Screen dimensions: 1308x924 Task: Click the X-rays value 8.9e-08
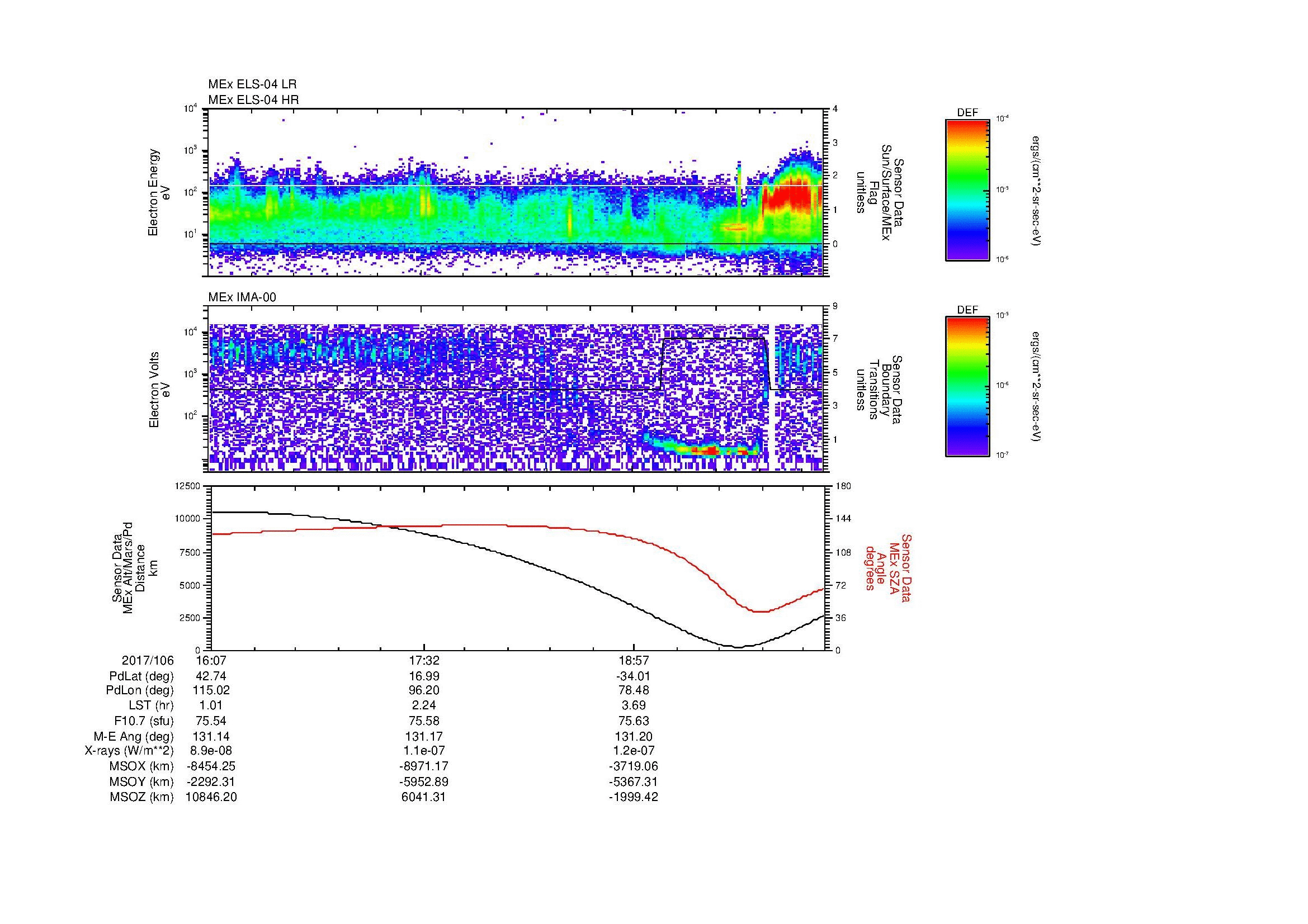tap(211, 751)
